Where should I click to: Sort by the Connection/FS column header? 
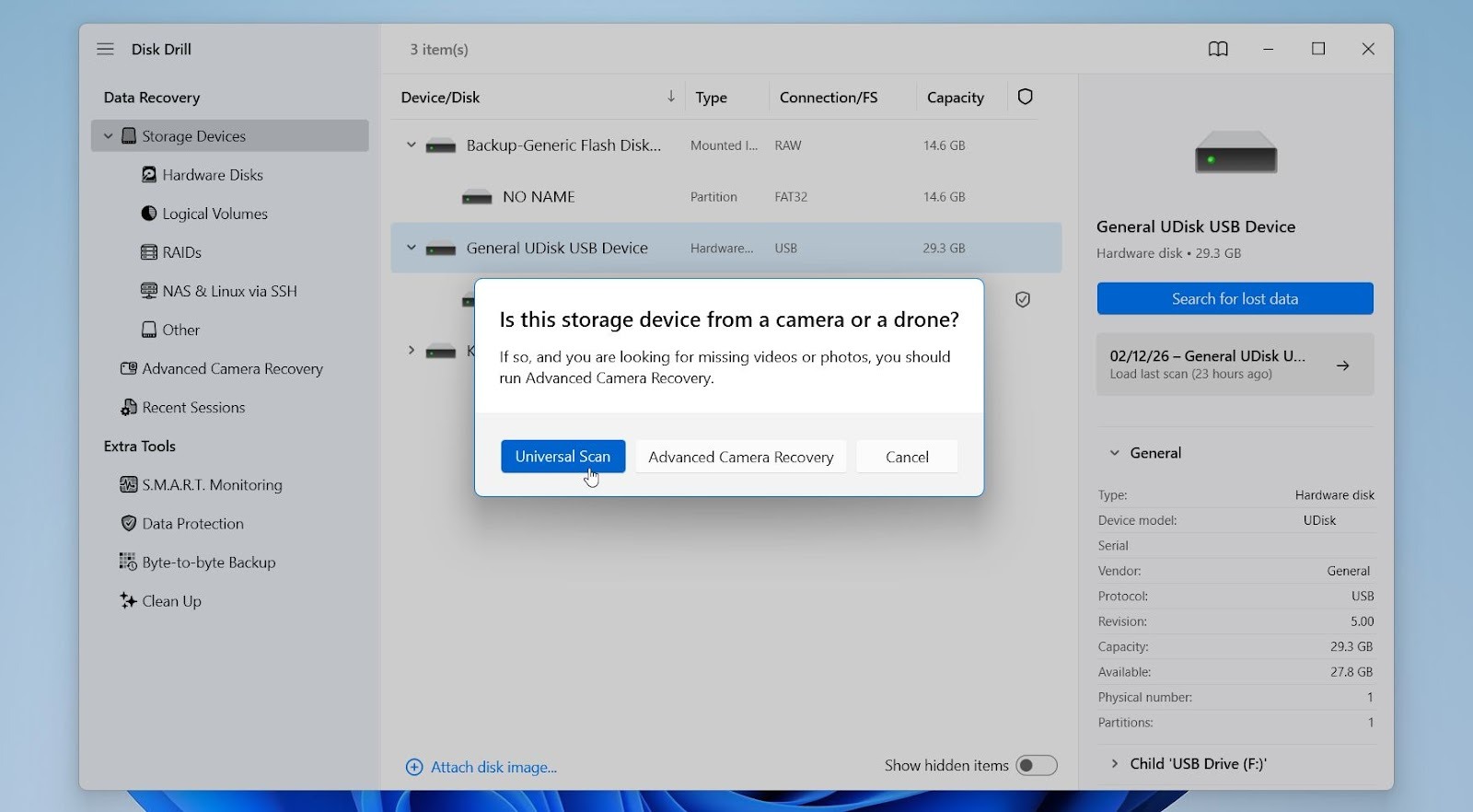tap(829, 98)
